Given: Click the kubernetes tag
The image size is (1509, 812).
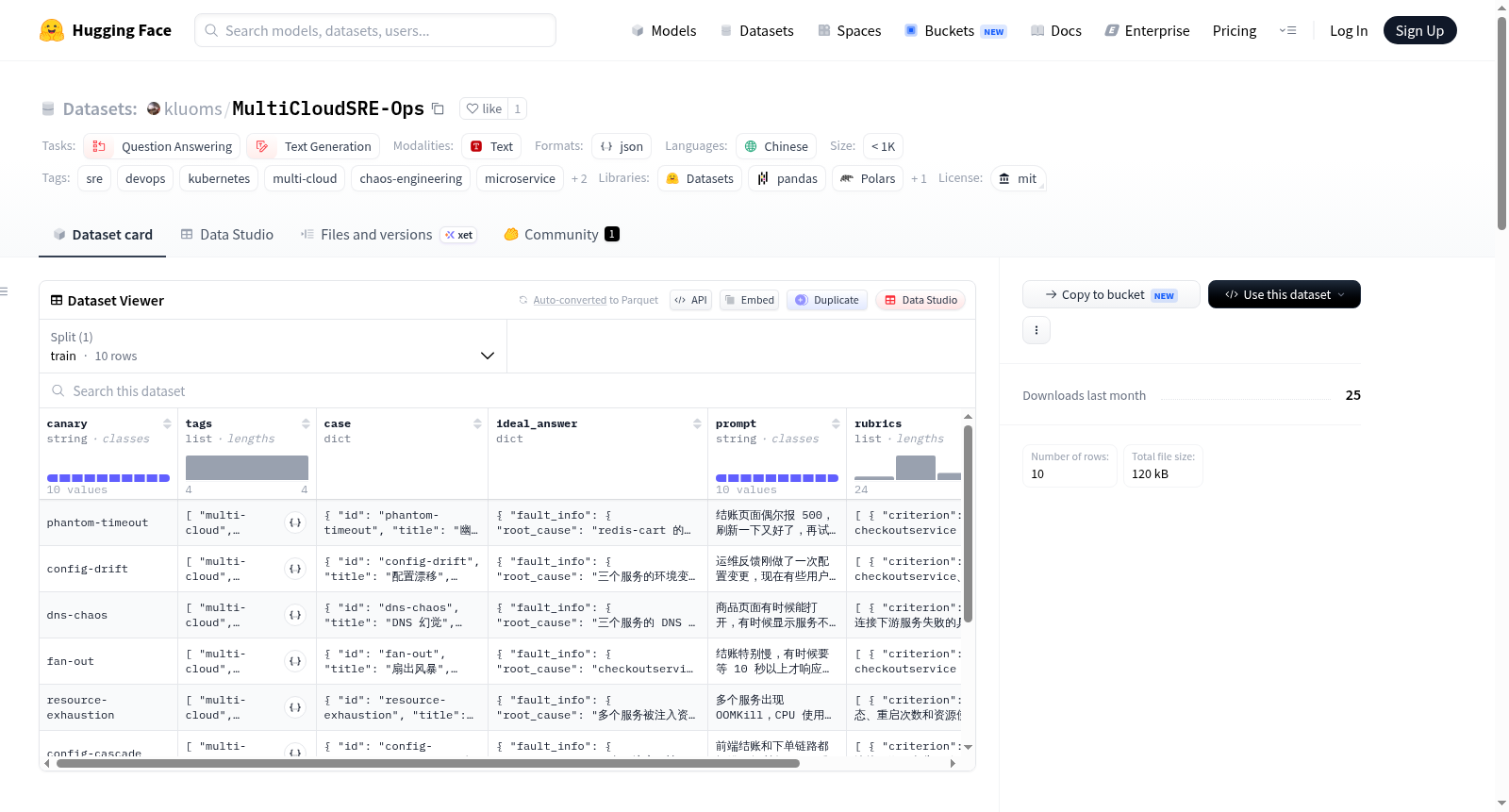Looking at the screenshot, I should point(219,178).
